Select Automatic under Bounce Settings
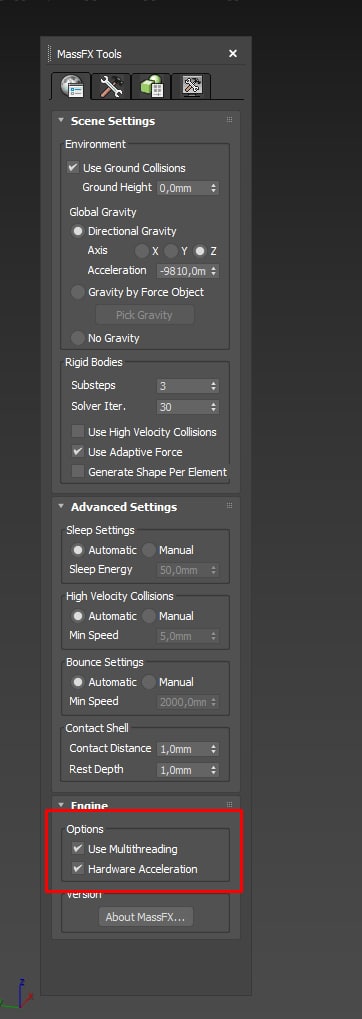This screenshot has width=362, height=1019. pyautogui.click(x=78, y=682)
